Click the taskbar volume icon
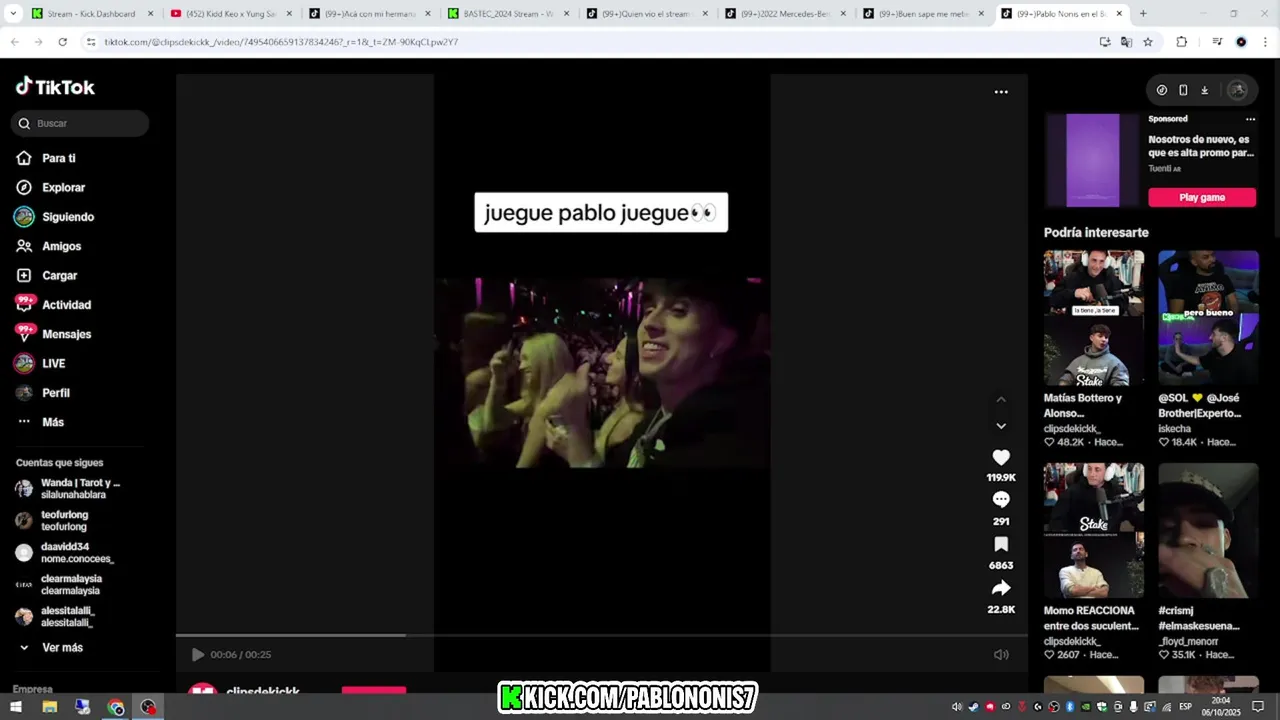This screenshot has width=1280, height=720. click(957, 707)
